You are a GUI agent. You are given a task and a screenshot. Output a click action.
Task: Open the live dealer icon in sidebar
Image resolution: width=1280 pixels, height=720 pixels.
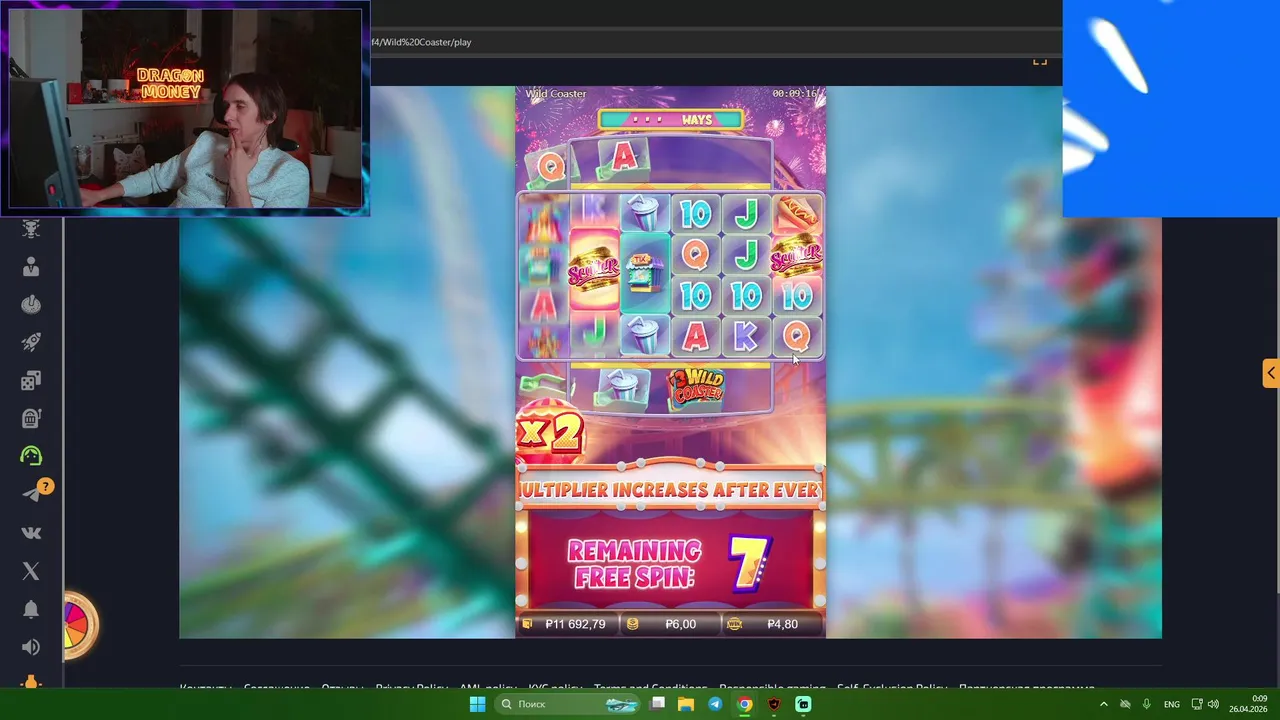(x=31, y=267)
